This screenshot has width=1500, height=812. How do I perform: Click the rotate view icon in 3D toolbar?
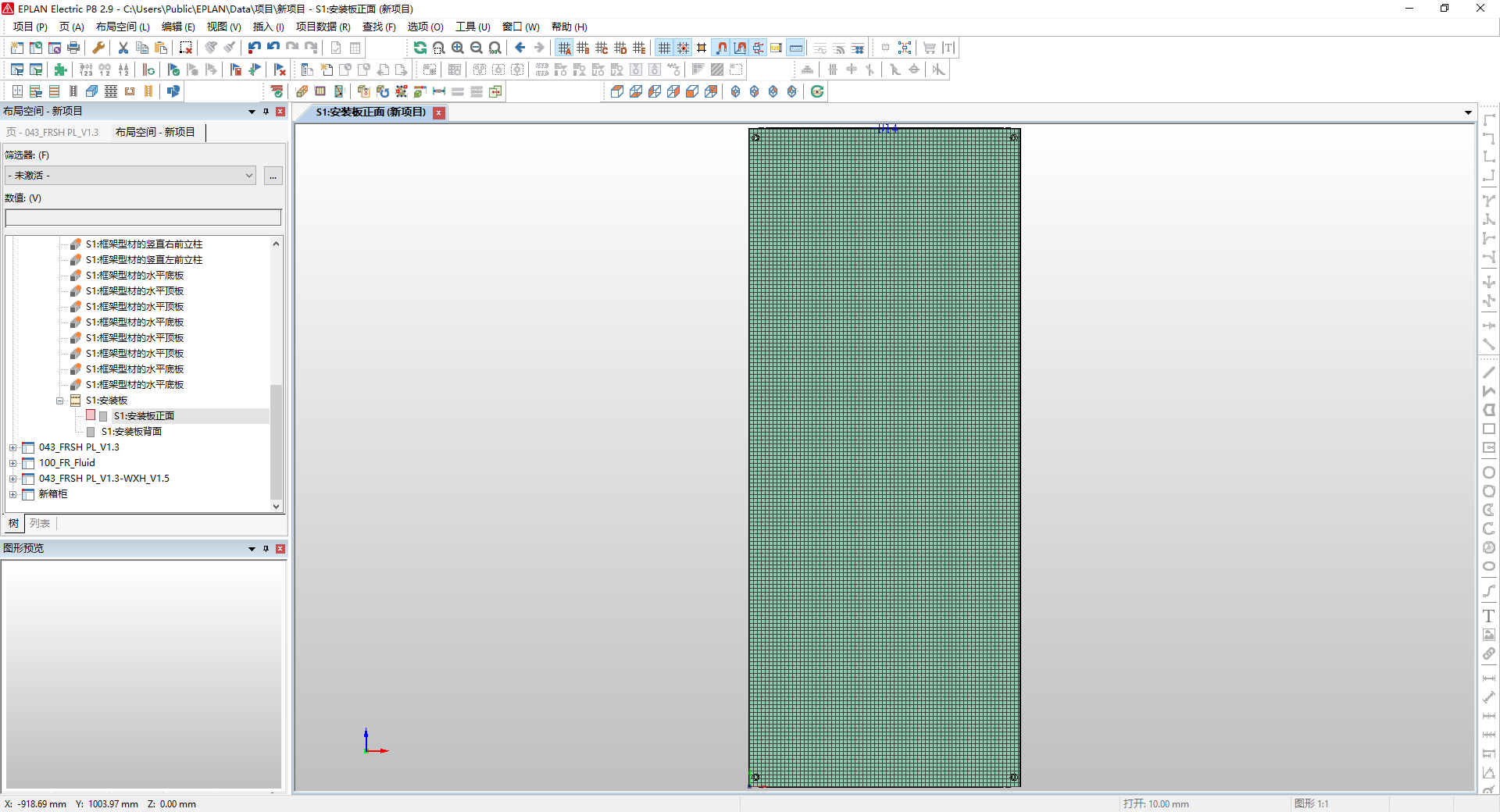817,91
